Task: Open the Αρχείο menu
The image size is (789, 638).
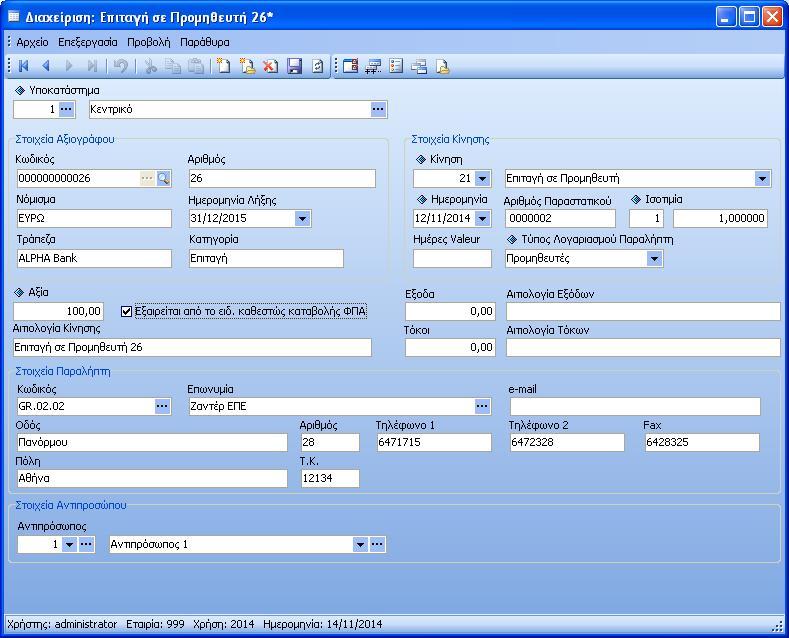Action: 32,42
